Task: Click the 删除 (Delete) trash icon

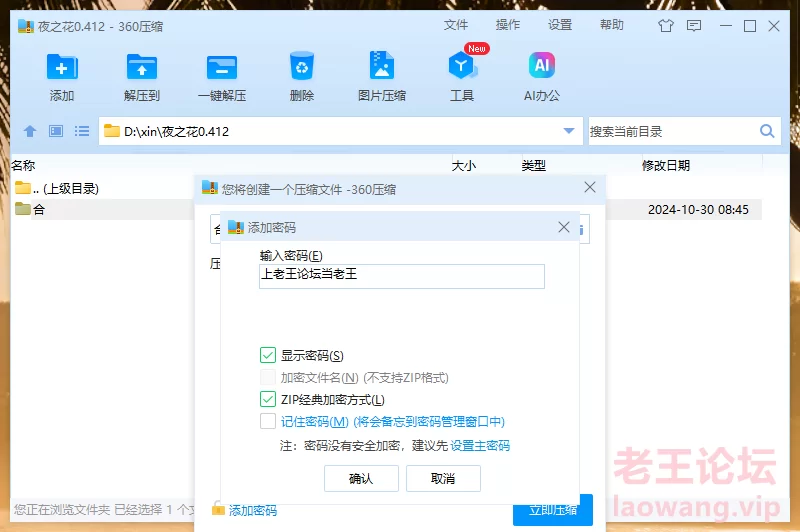Action: click(x=302, y=66)
